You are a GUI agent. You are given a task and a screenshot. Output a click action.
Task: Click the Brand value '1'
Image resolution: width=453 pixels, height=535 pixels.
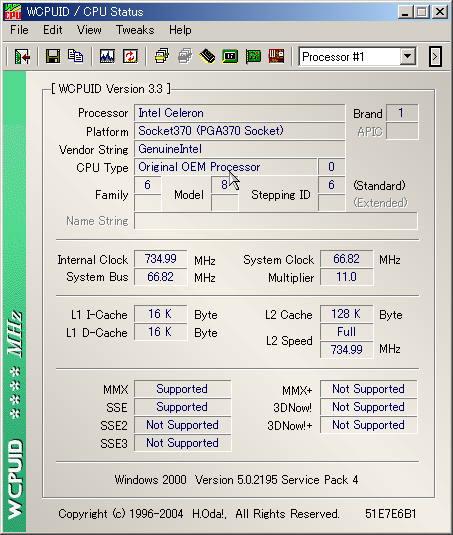tap(402, 113)
